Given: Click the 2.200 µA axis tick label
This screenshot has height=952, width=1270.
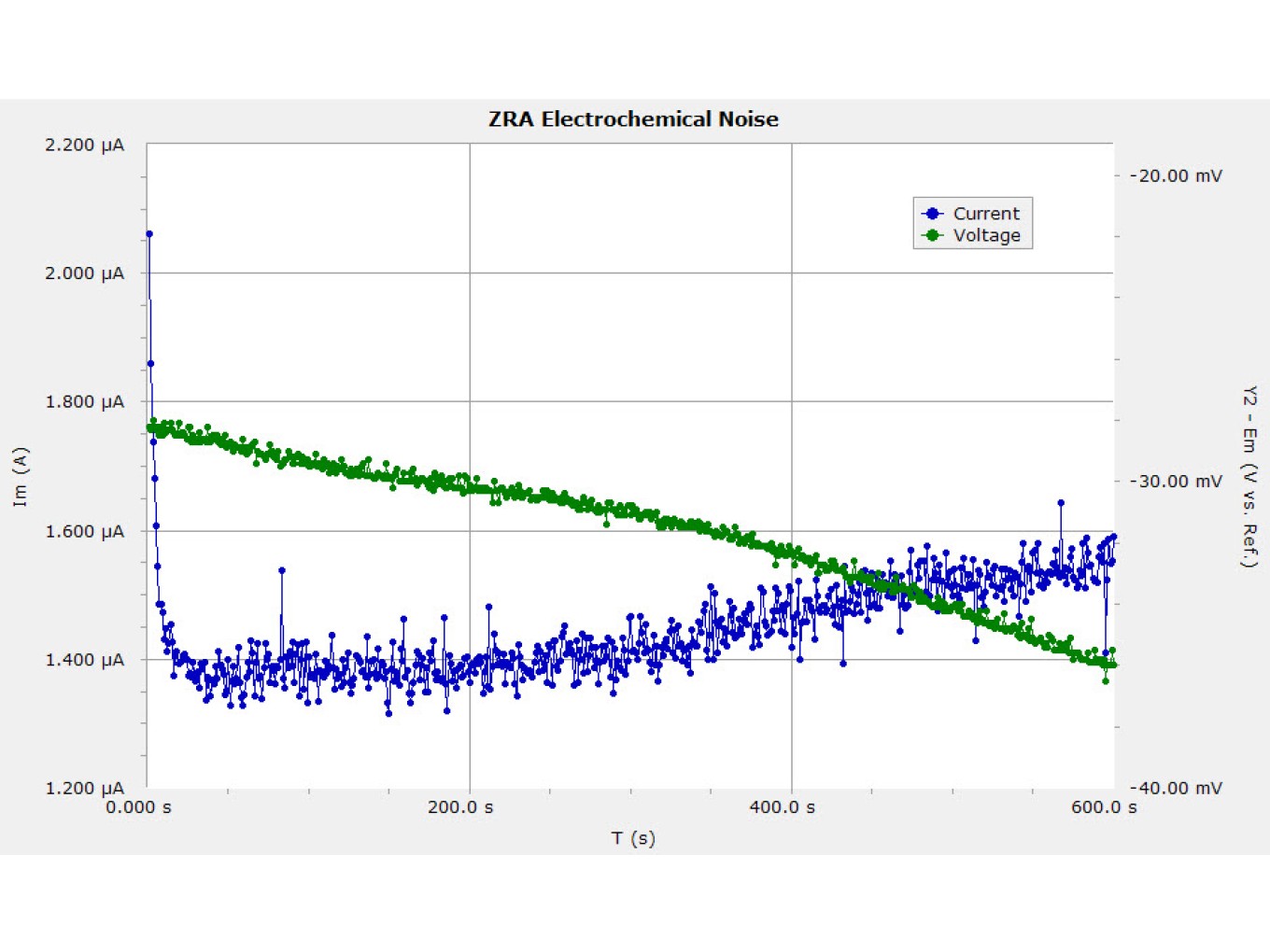Looking at the screenshot, I should pos(84,145).
